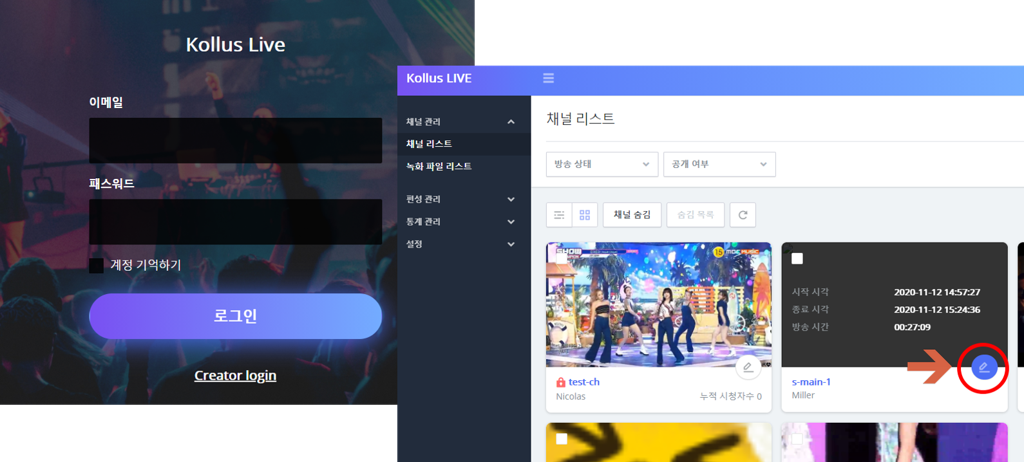Click edit pencil icon on test-ch card

click(747, 368)
